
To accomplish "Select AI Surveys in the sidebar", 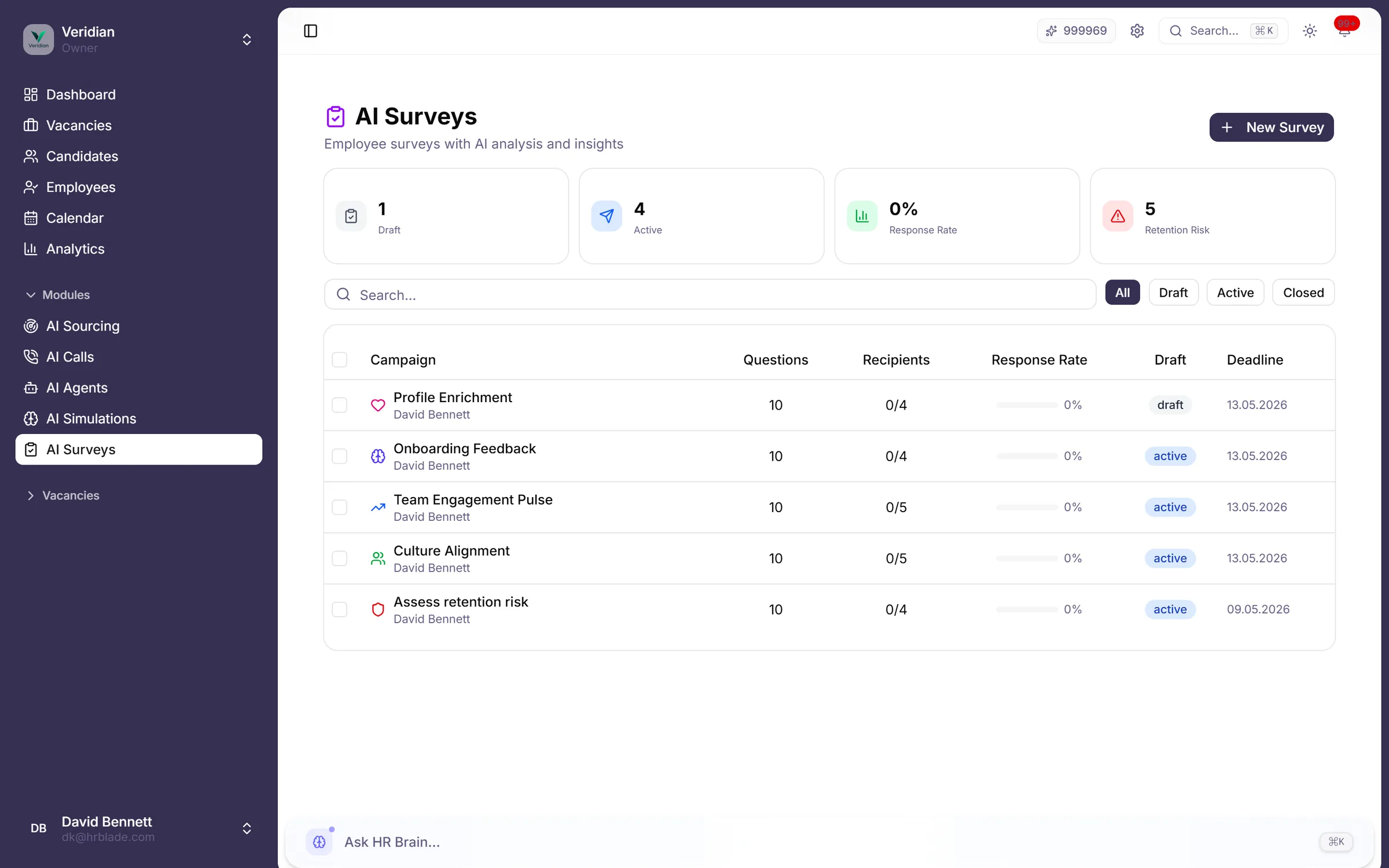I will pyautogui.click(x=139, y=449).
